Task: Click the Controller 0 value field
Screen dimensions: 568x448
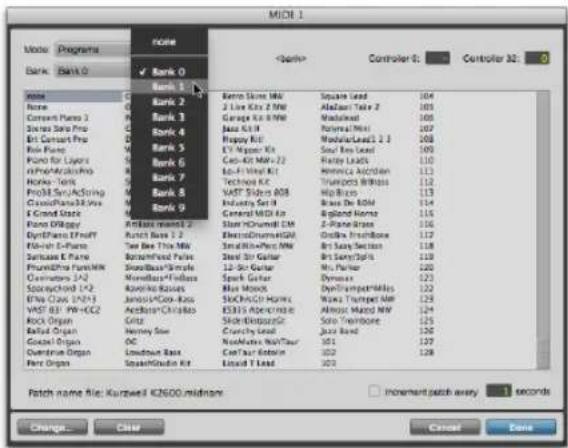Action: [438, 58]
